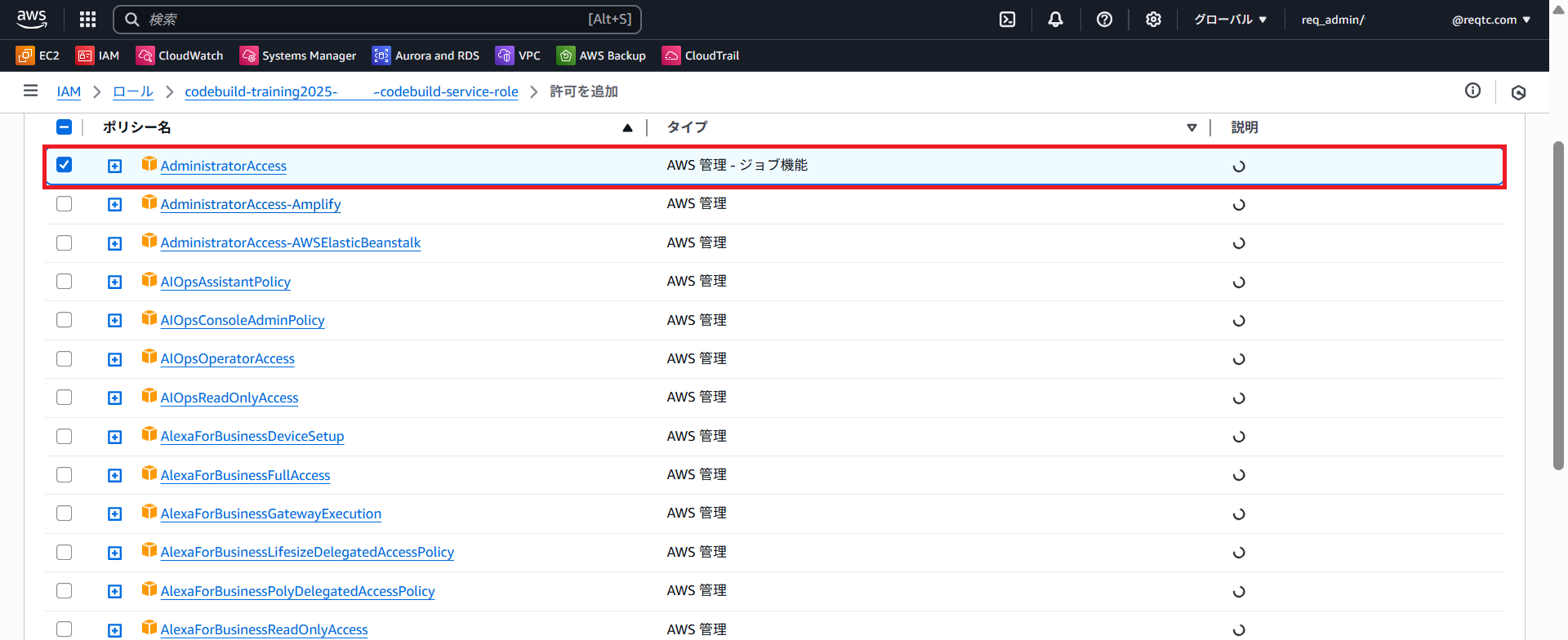Go to IAM breadcrumb
The image size is (1568, 640).
(69, 91)
